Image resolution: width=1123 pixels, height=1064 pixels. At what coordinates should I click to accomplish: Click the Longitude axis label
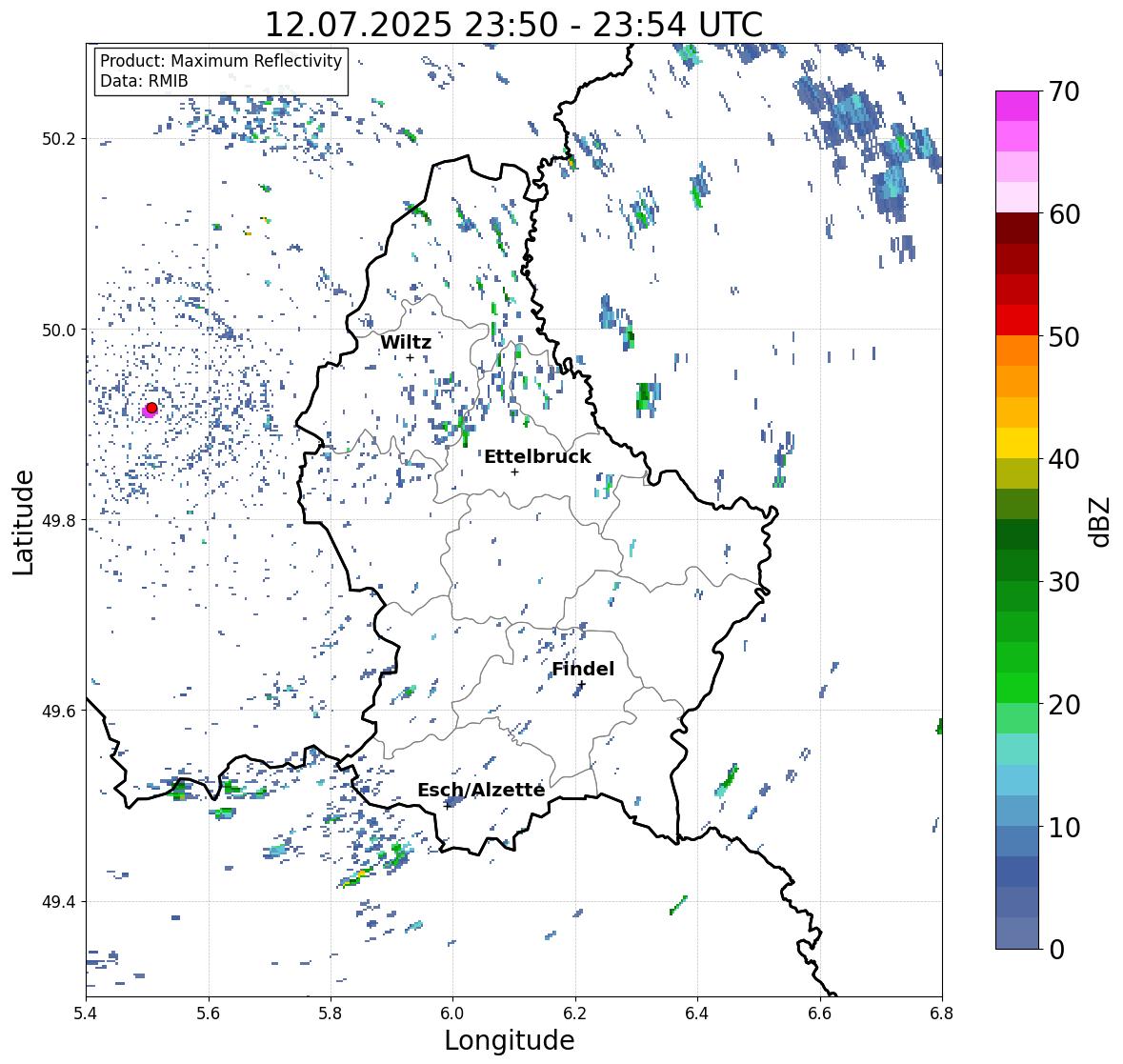(x=510, y=1040)
